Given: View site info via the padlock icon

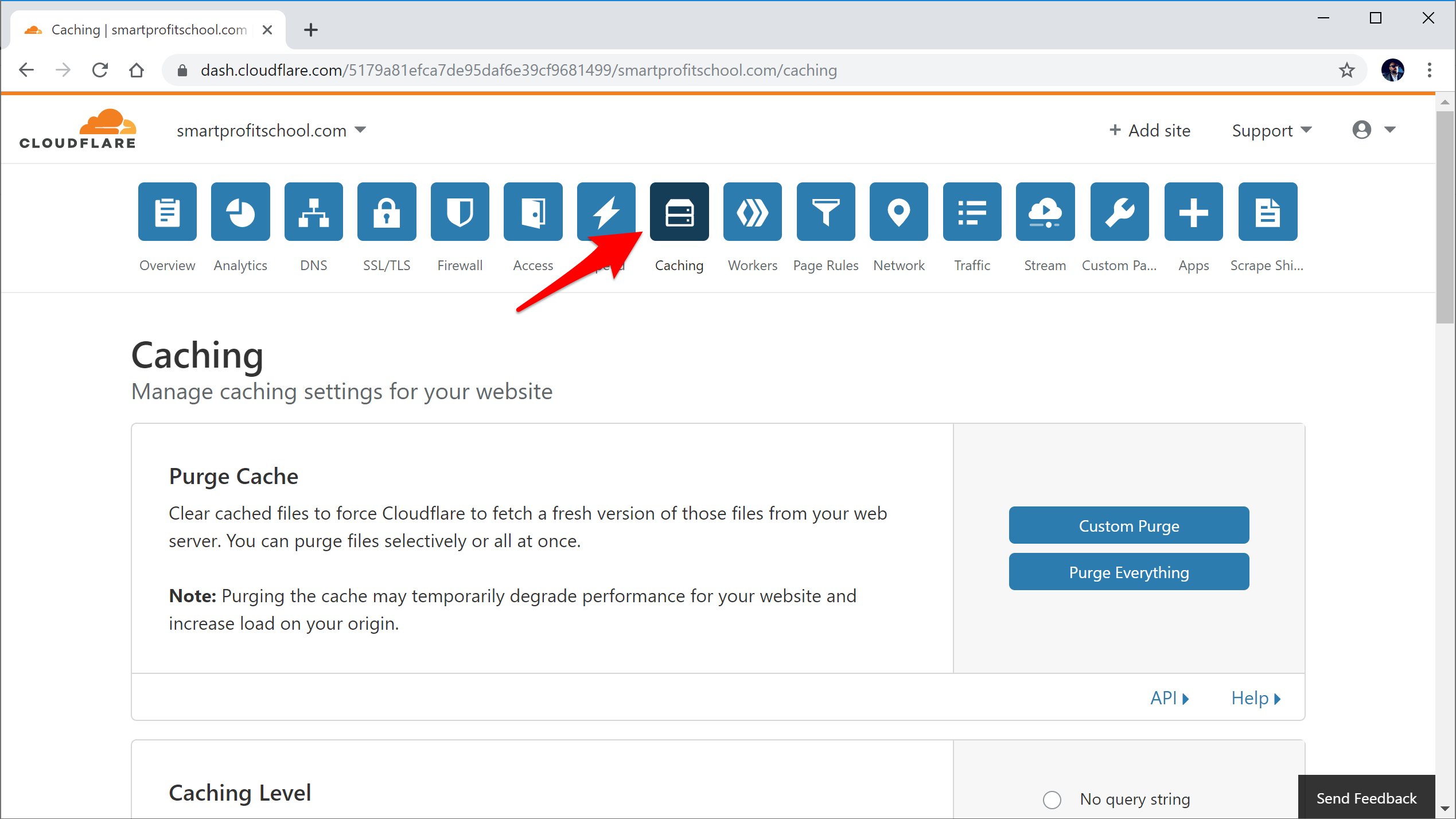Looking at the screenshot, I should click(182, 71).
